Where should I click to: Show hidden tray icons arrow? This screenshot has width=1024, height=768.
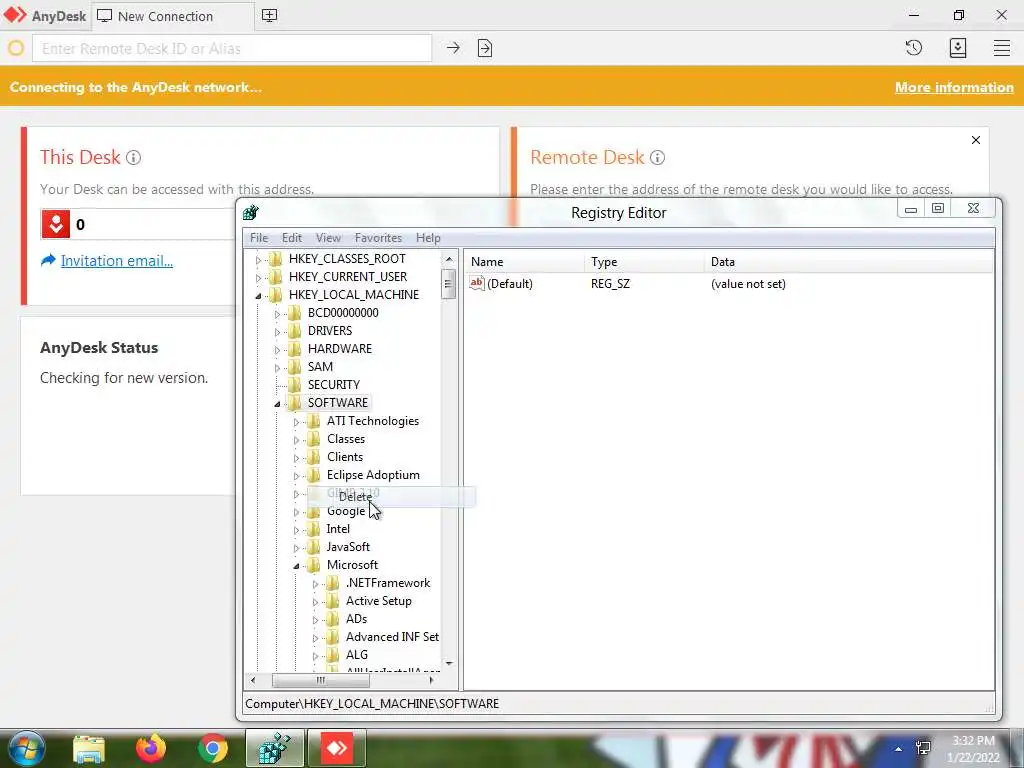899,749
